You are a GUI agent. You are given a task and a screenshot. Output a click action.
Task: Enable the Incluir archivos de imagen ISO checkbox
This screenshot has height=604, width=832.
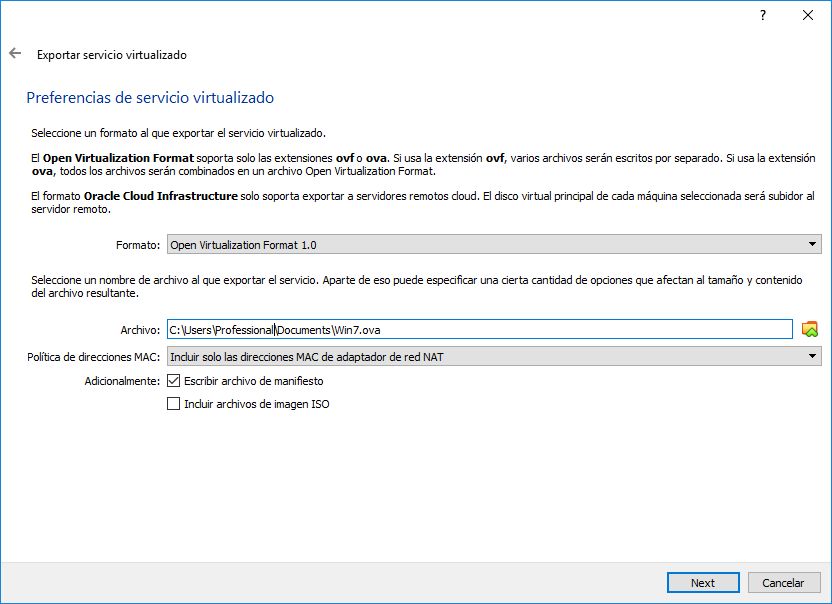click(174, 404)
